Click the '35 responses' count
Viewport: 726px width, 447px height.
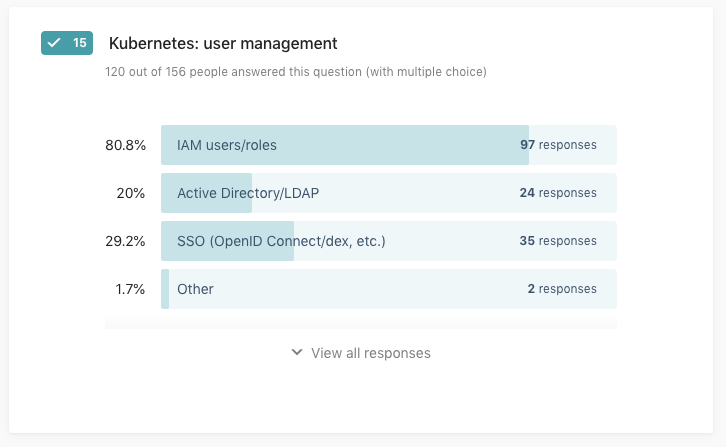(558, 241)
